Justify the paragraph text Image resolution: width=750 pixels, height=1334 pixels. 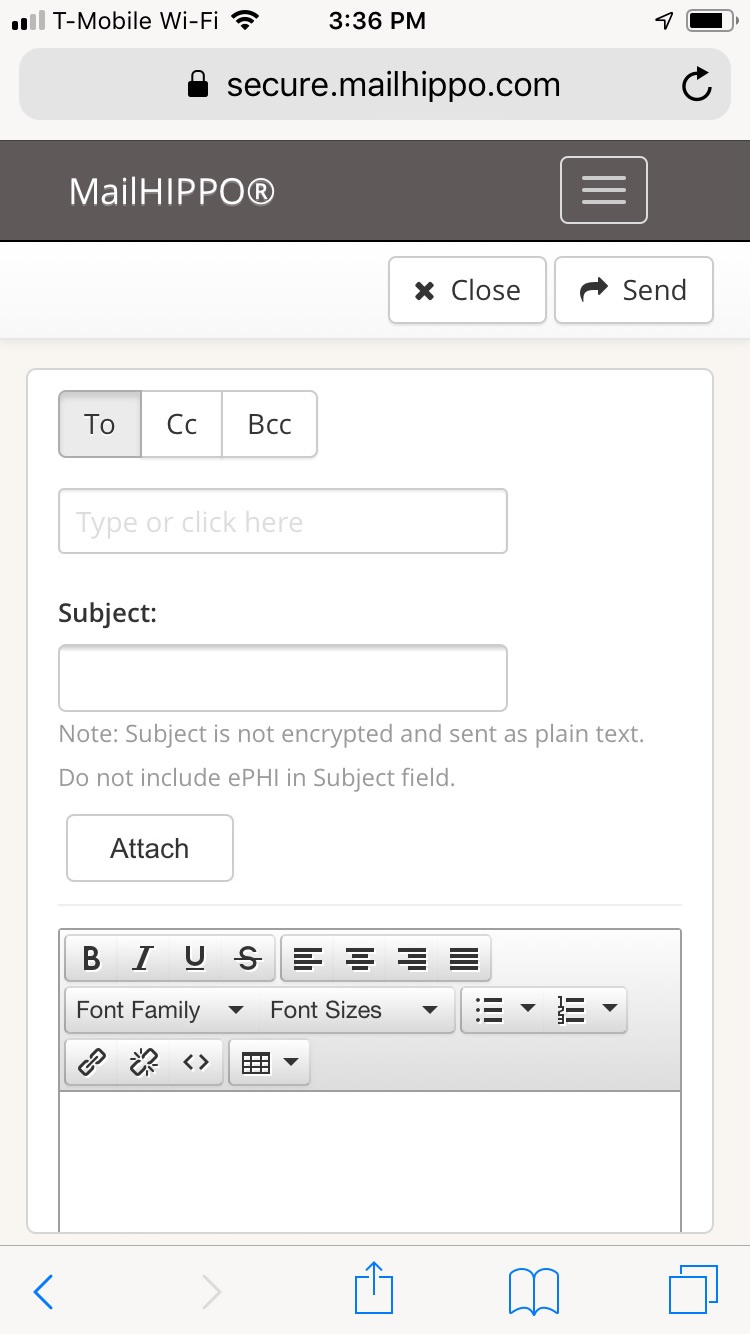click(464, 958)
